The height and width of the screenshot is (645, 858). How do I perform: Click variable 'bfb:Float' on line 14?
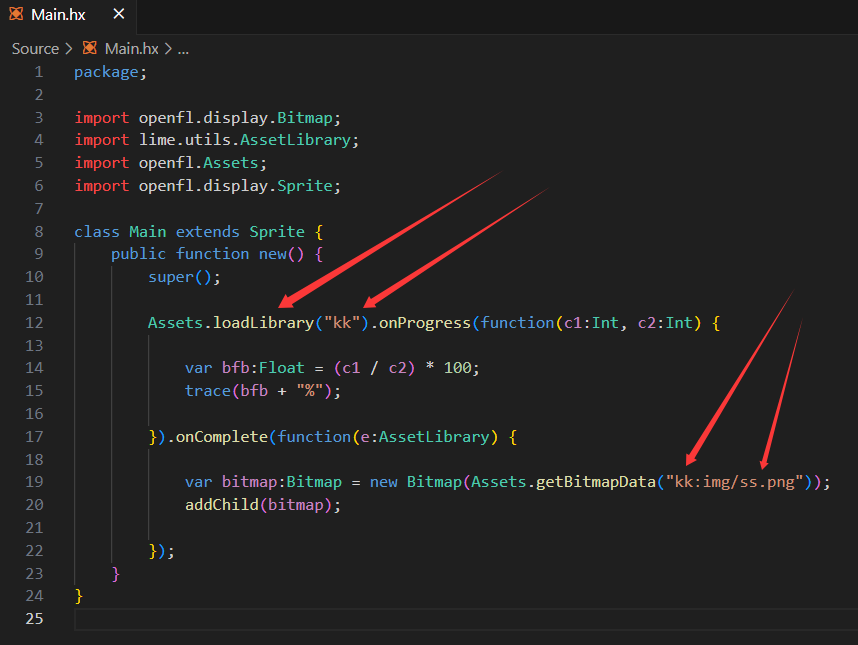pyautogui.click(x=263, y=368)
